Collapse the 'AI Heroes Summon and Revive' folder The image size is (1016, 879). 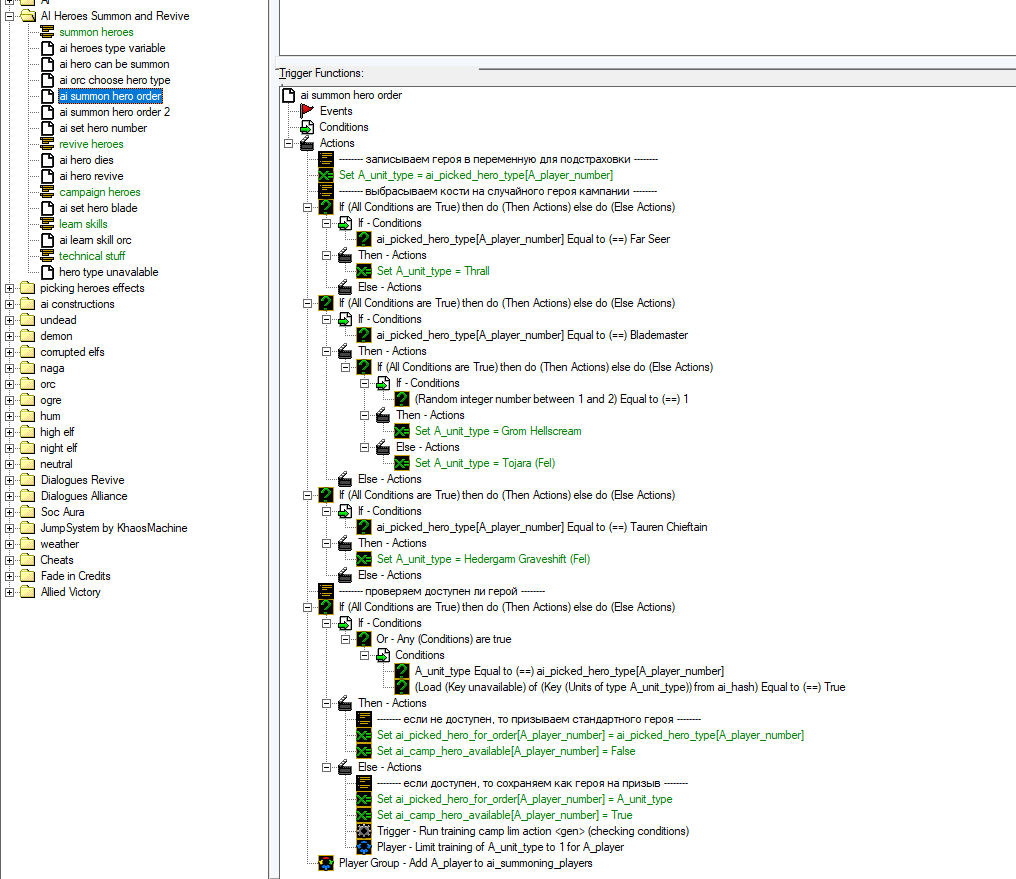10,16
